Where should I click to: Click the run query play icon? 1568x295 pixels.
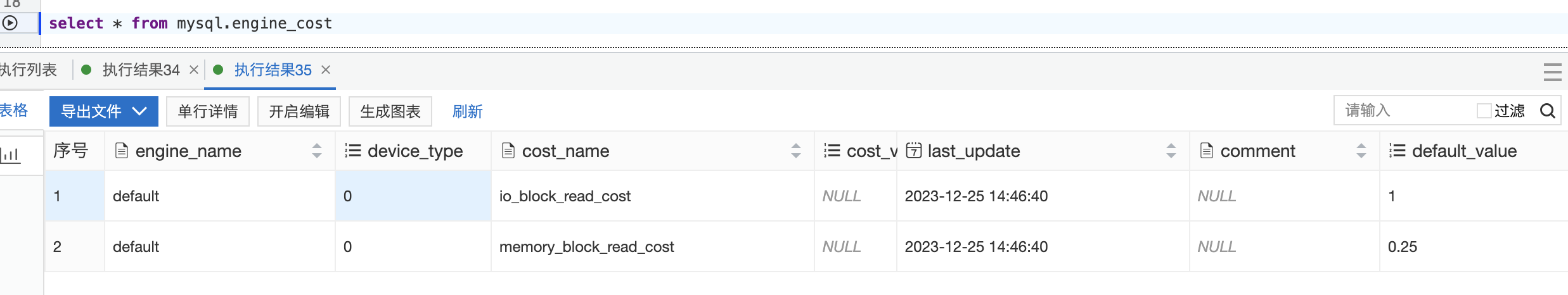(x=10, y=23)
